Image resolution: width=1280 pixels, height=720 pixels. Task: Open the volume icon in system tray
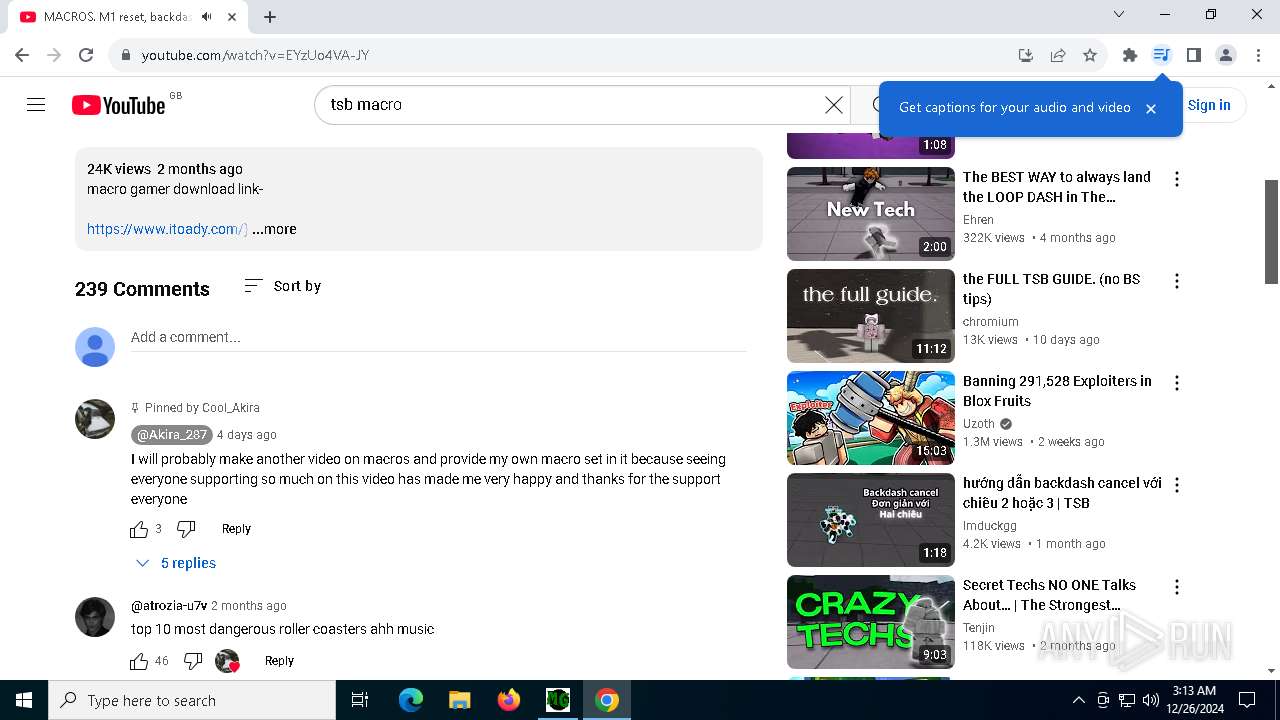(x=1150, y=700)
